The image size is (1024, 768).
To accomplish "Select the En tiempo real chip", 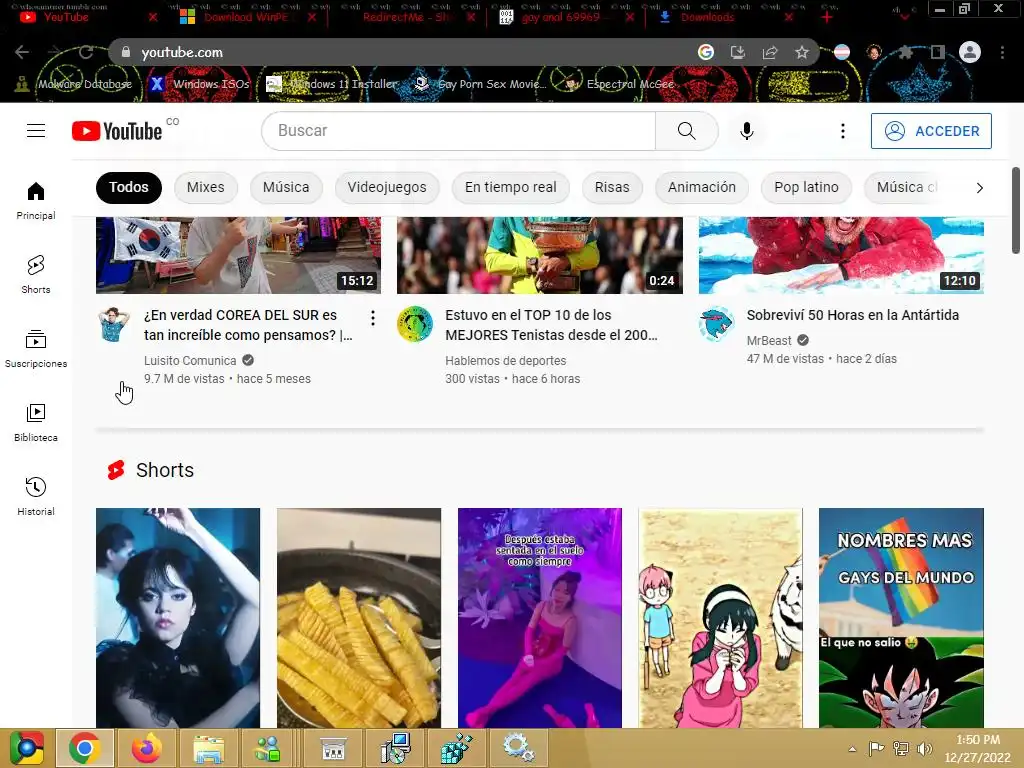I will point(511,187).
